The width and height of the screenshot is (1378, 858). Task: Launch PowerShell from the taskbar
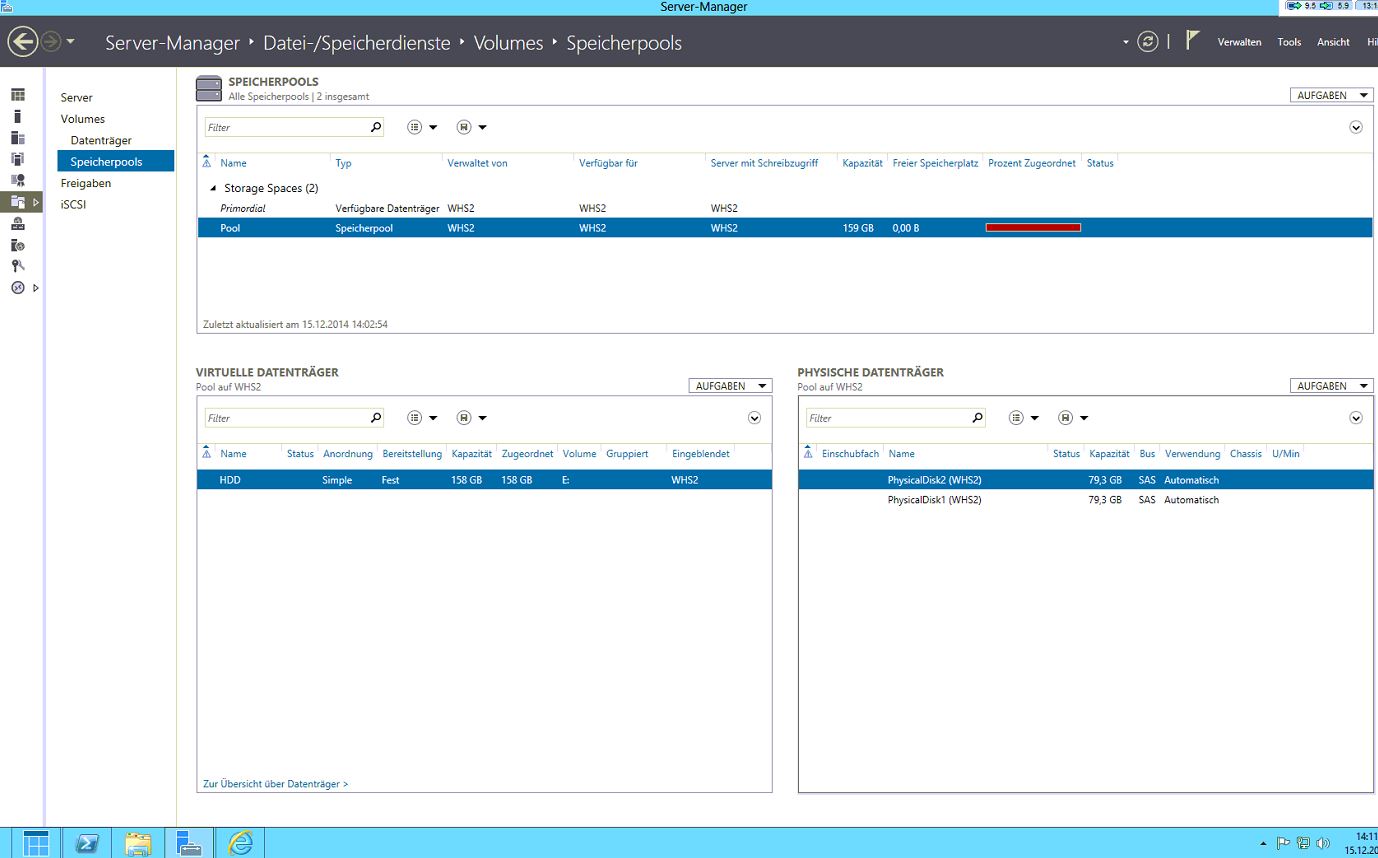click(86, 843)
